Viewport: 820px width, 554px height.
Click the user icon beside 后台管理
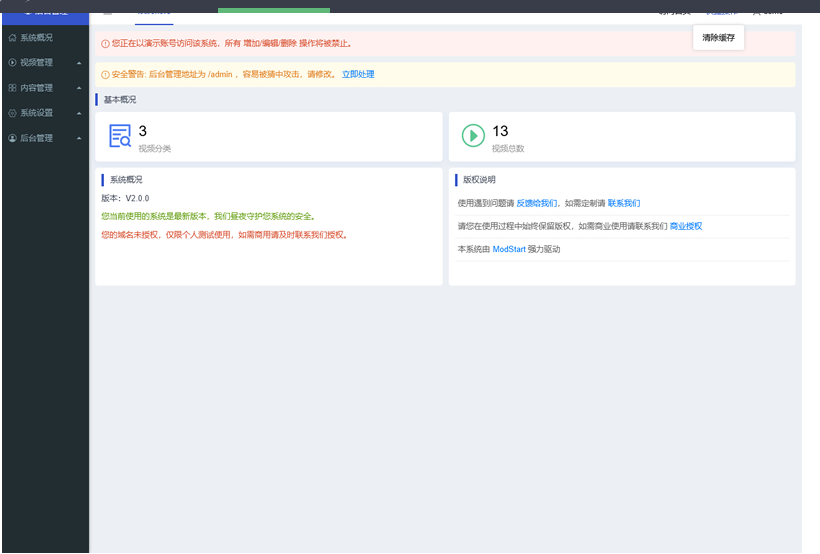click(12, 138)
